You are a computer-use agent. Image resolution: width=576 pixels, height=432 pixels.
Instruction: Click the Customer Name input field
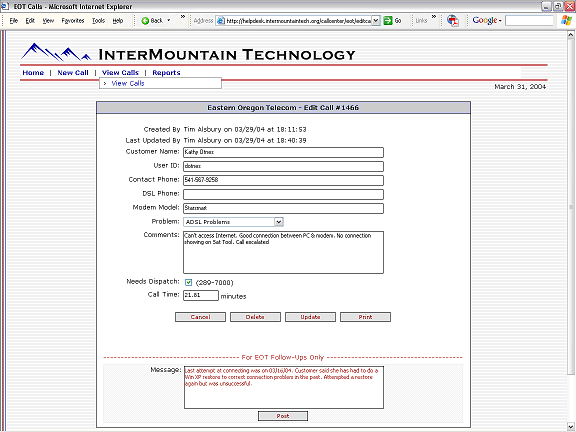[x=283, y=152]
